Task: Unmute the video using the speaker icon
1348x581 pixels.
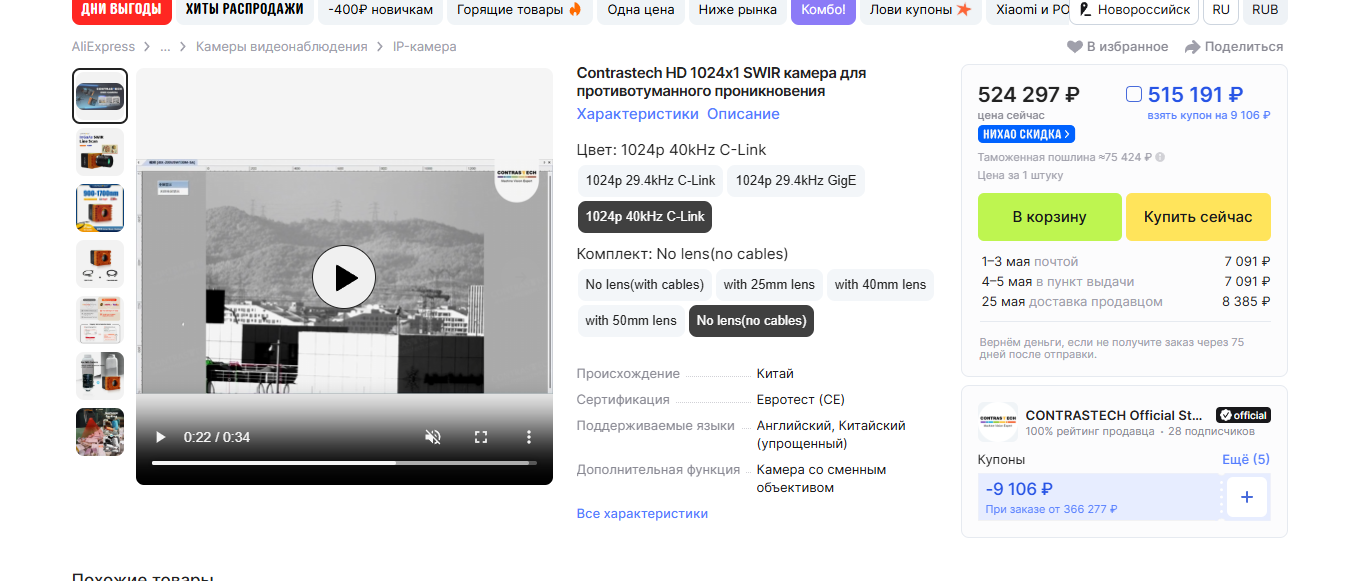Action: pyautogui.click(x=433, y=437)
